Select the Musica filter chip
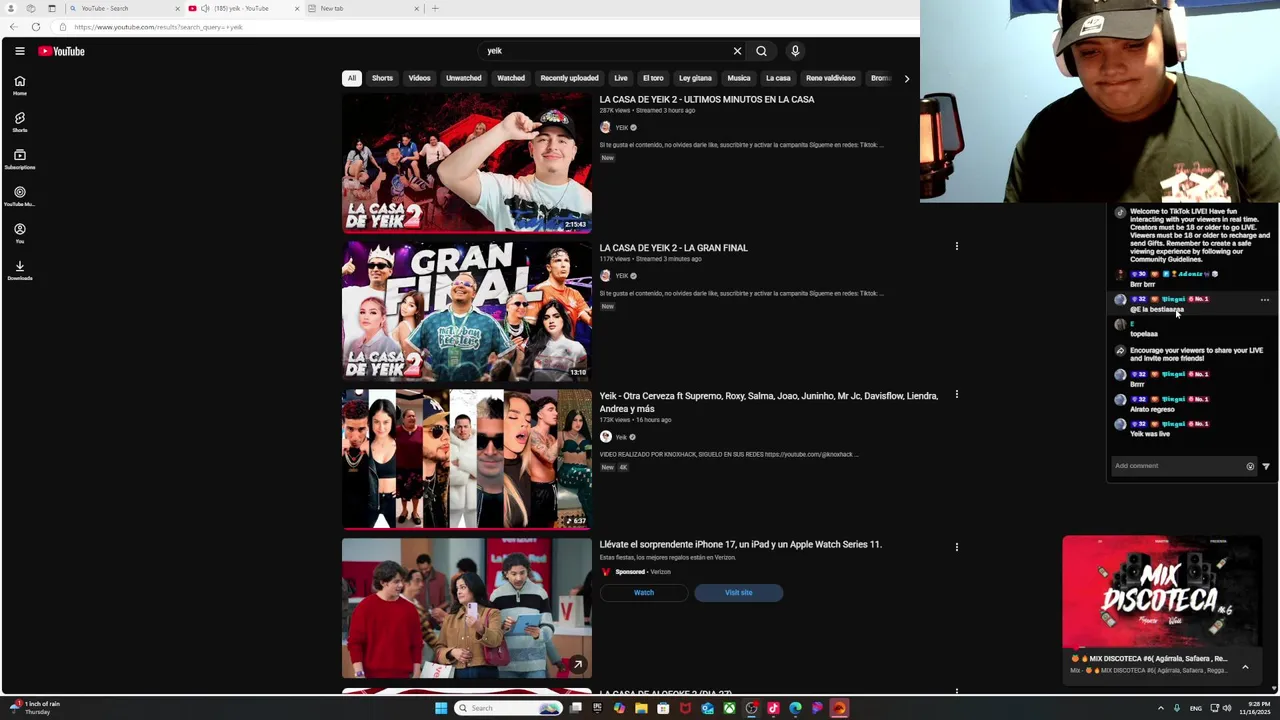The image size is (1280, 720). pyautogui.click(x=739, y=78)
